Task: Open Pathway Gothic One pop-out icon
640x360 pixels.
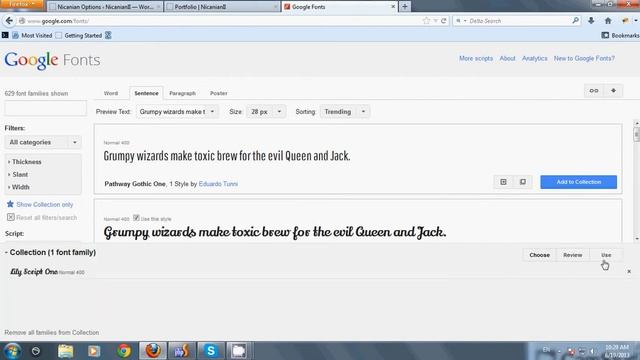Action: [522, 182]
